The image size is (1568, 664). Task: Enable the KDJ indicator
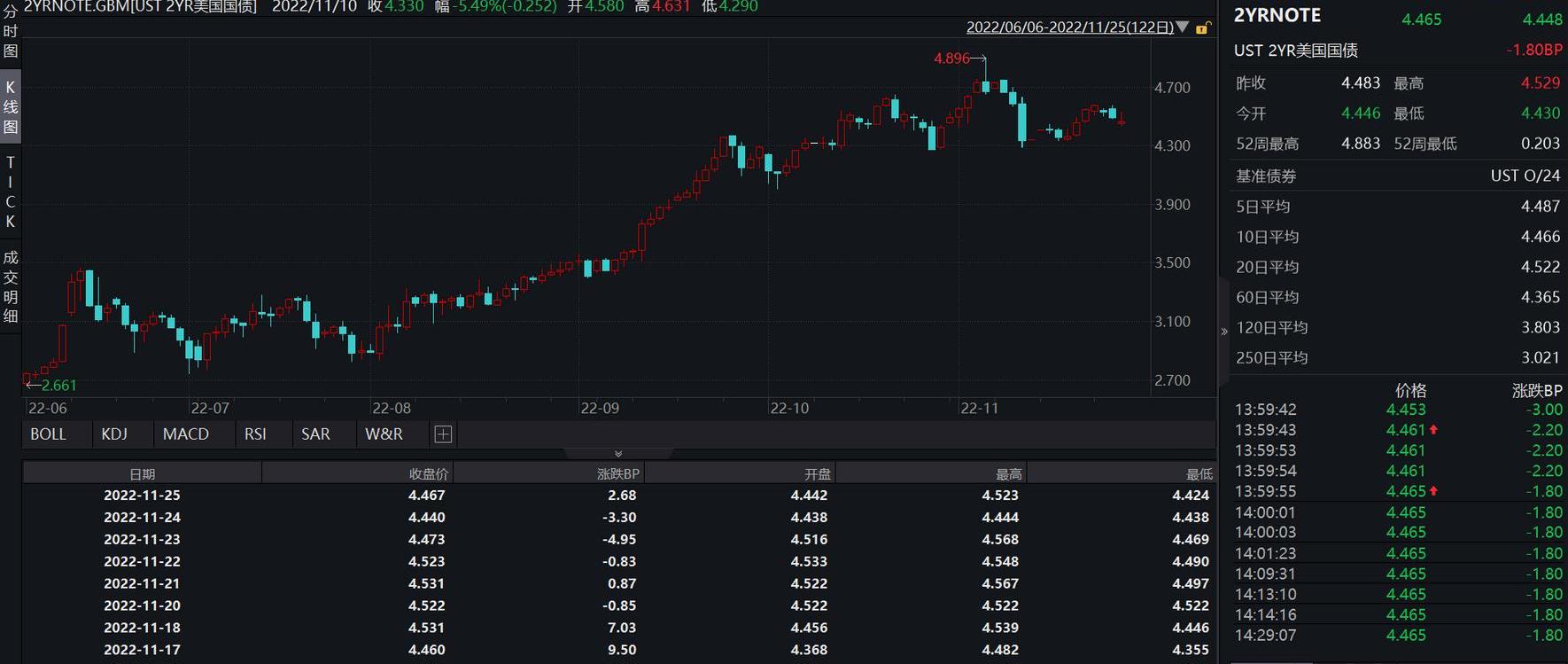(x=114, y=434)
